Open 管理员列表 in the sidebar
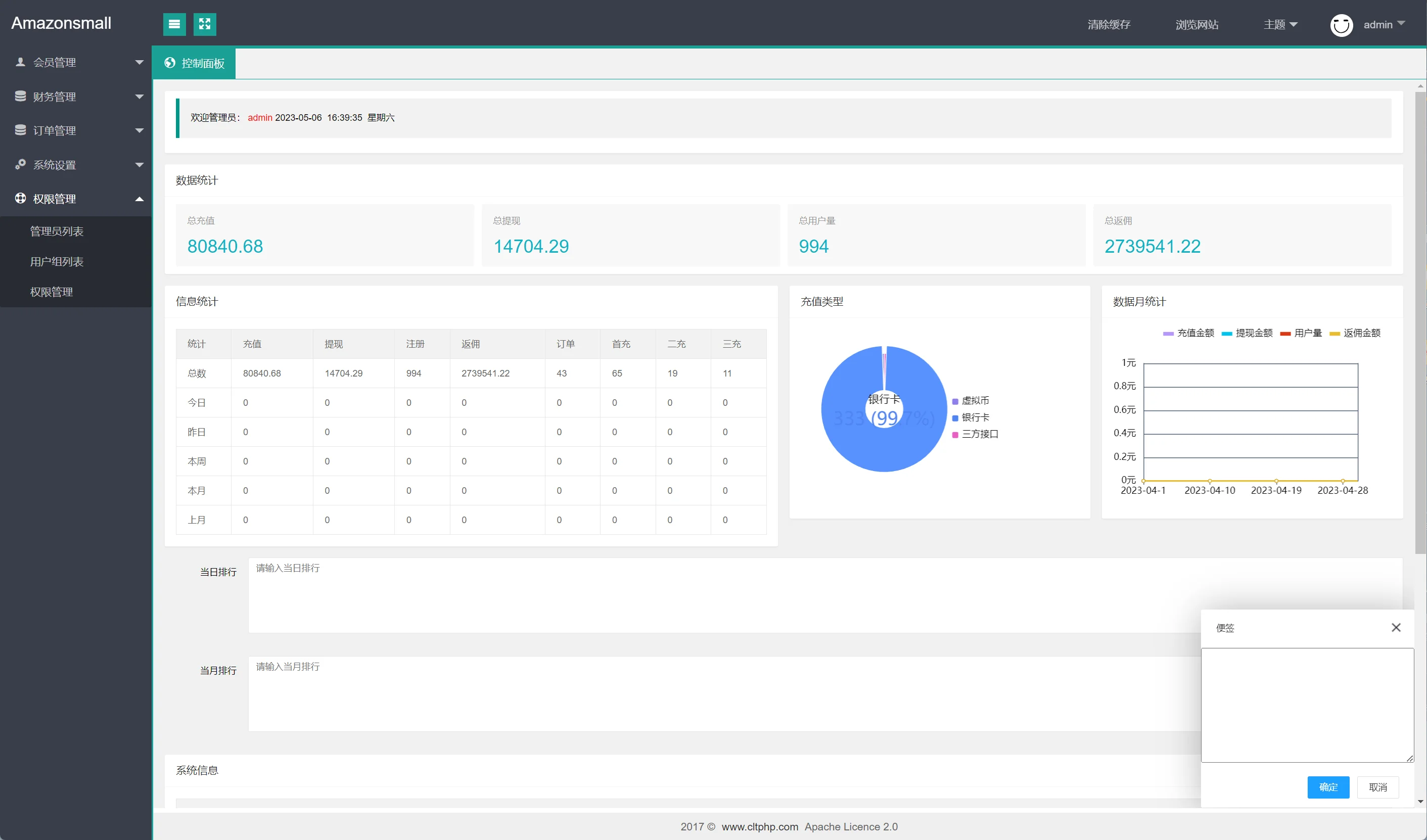Screen dimensions: 1427x840 (57, 231)
